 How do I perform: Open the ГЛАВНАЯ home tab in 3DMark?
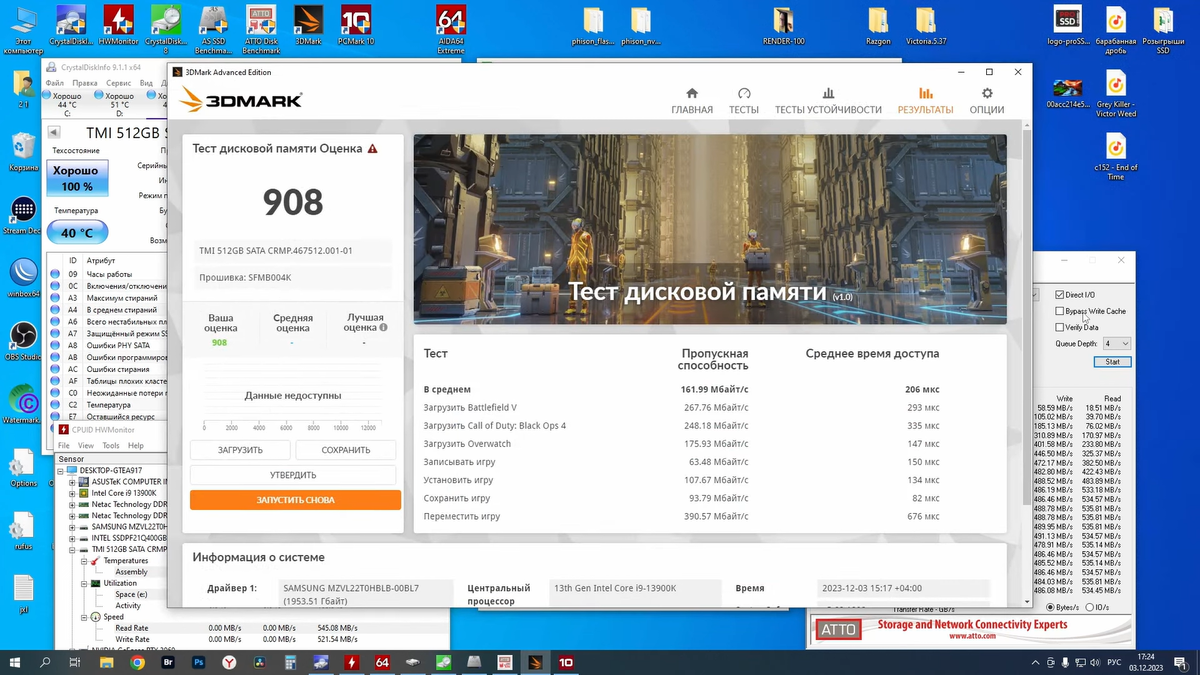click(692, 100)
